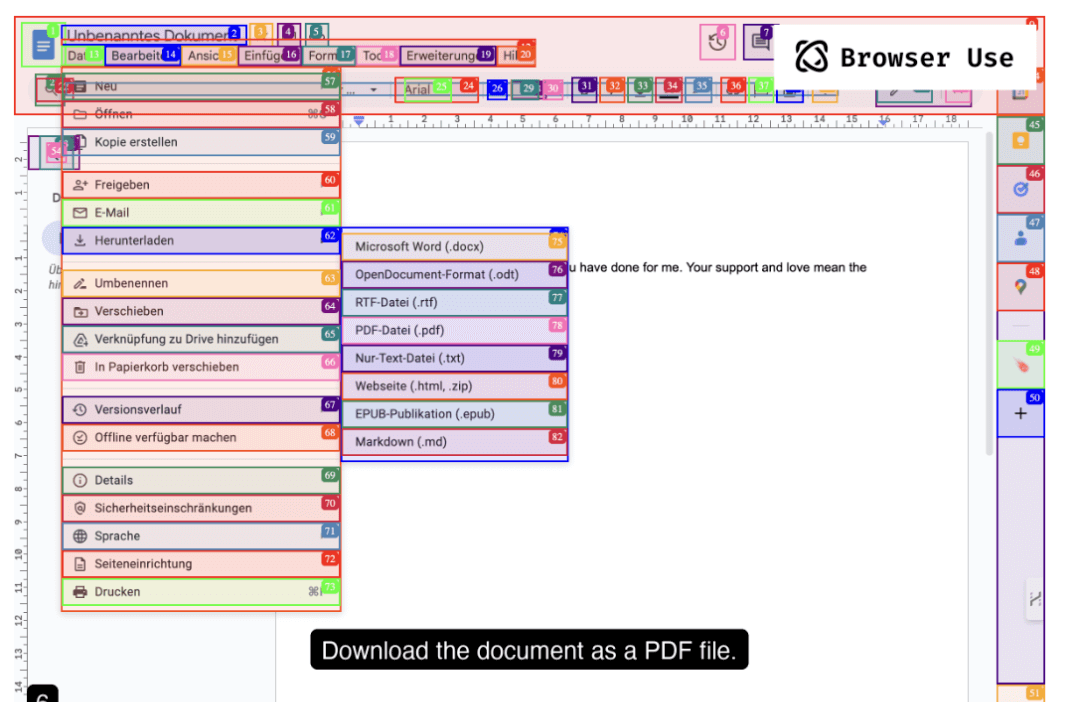Choose RTF-Datei (.rtf)
1066x702 pixels.
[454, 302]
